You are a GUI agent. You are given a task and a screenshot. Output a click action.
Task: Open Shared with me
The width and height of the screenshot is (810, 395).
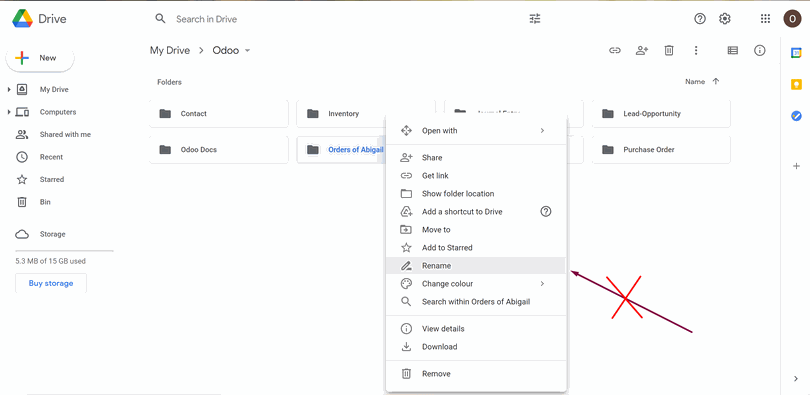(x=65, y=135)
